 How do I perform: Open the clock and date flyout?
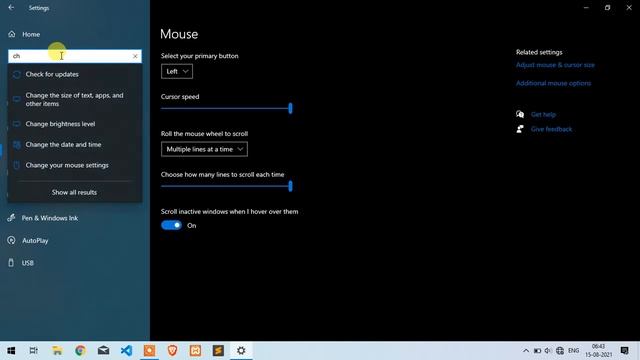598,351
